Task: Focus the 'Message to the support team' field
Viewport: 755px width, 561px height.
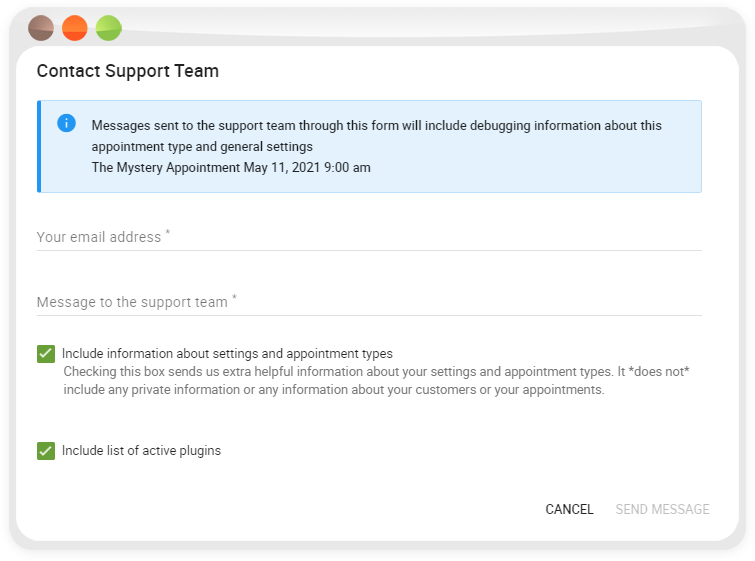Action: pos(369,302)
